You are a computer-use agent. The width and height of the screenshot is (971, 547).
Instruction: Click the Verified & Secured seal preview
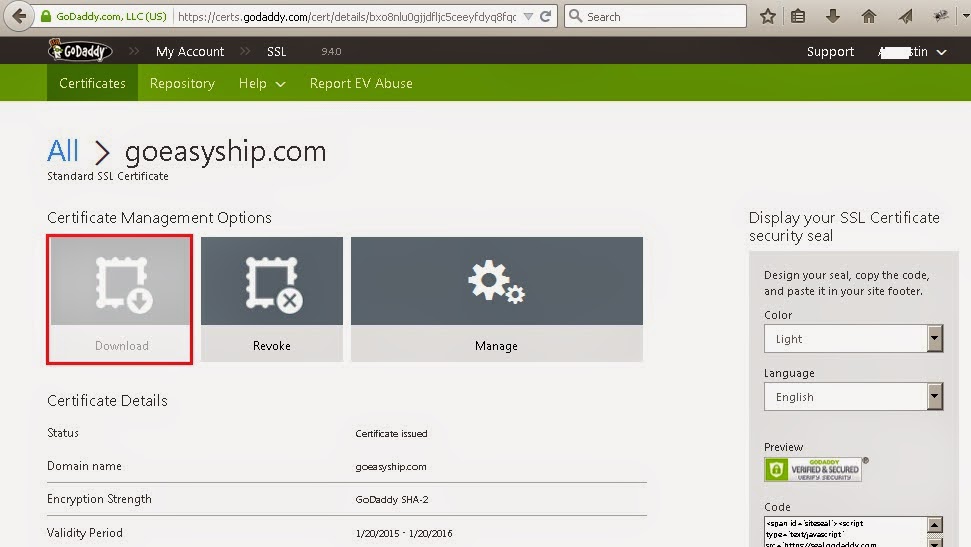(813, 470)
